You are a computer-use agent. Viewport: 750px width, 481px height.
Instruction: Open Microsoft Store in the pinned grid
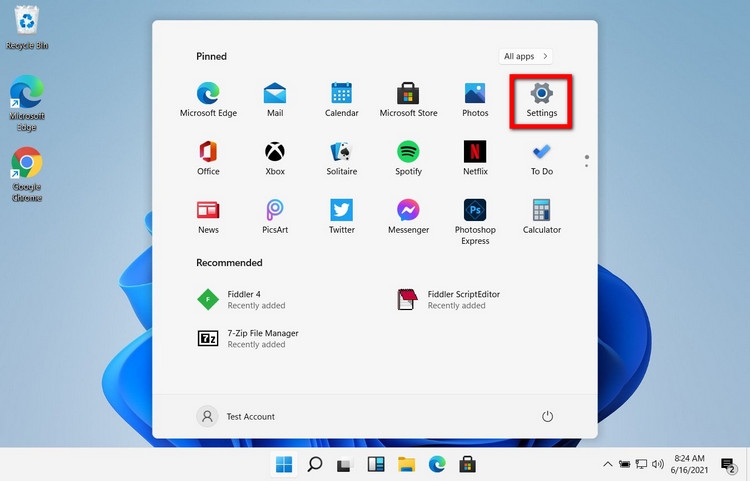point(408,100)
